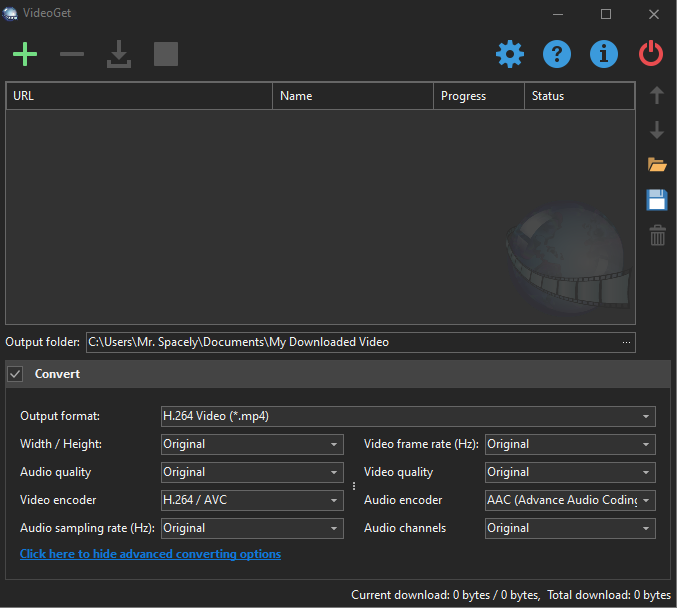Open the Video quality dropdown
The height and width of the screenshot is (608, 677).
click(x=570, y=472)
